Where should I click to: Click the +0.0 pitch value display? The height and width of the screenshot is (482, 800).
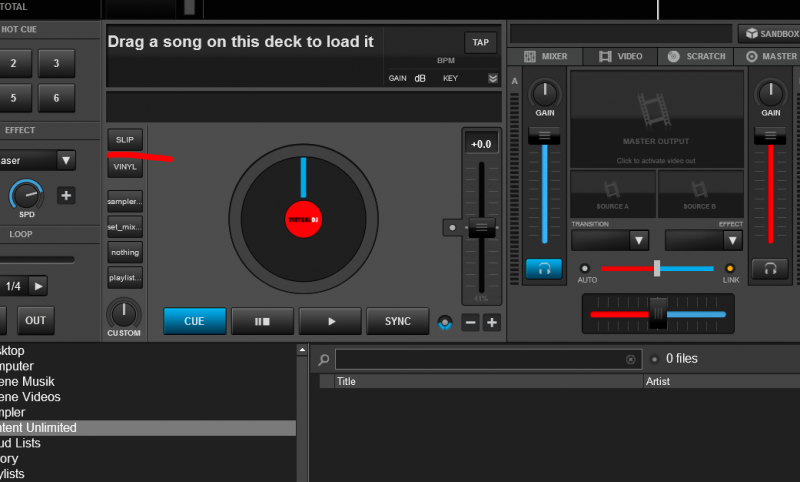[x=481, y=144]
